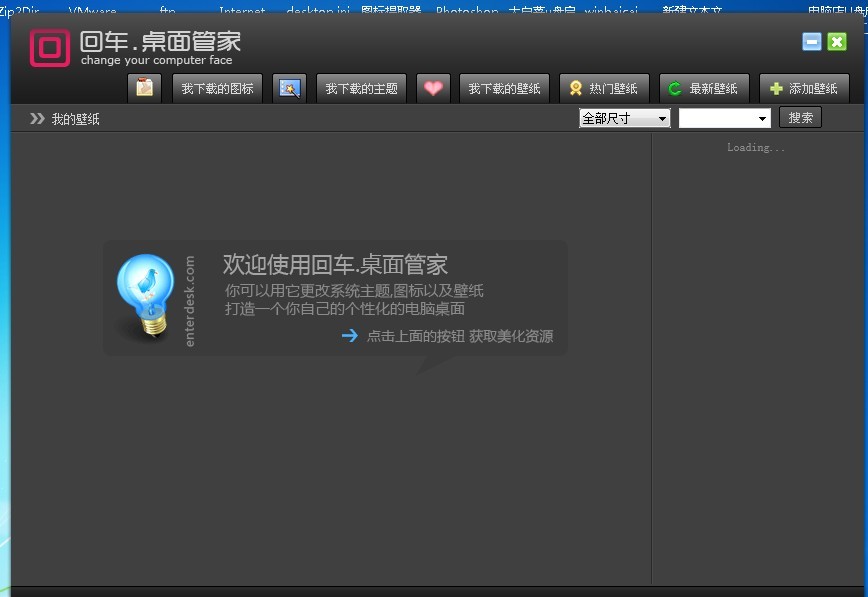Switch to 我下载的壁纸 (my downloaded wallpapers)
Image resolution: width=868 pixels, height=597 pixels.
click(x=505, y=88)
